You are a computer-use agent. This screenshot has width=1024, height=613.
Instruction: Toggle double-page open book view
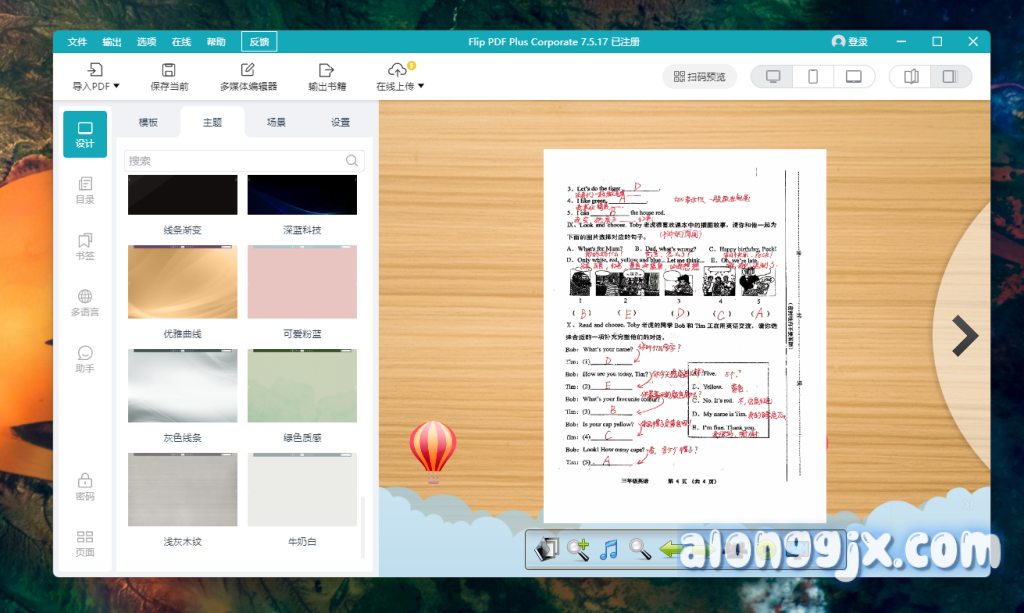[911, 77]
